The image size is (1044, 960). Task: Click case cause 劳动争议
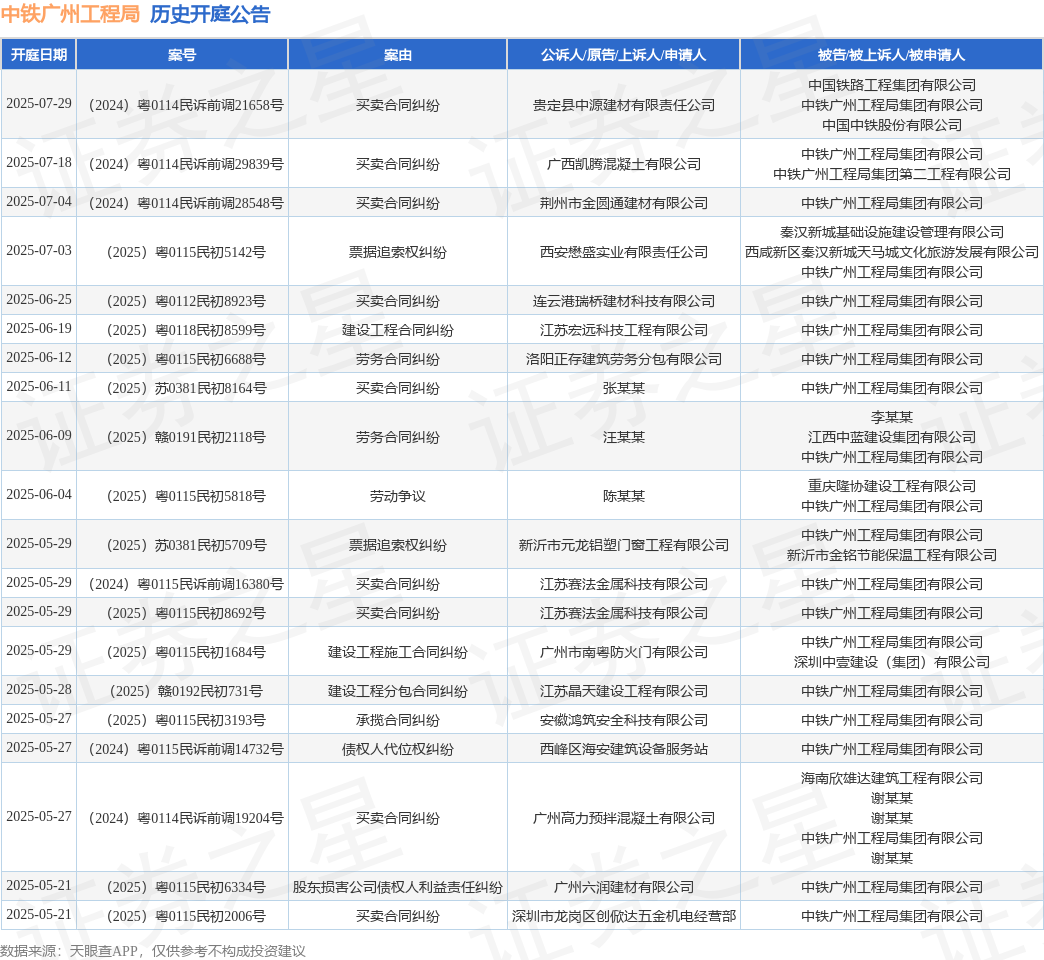(x=397, y=496)
